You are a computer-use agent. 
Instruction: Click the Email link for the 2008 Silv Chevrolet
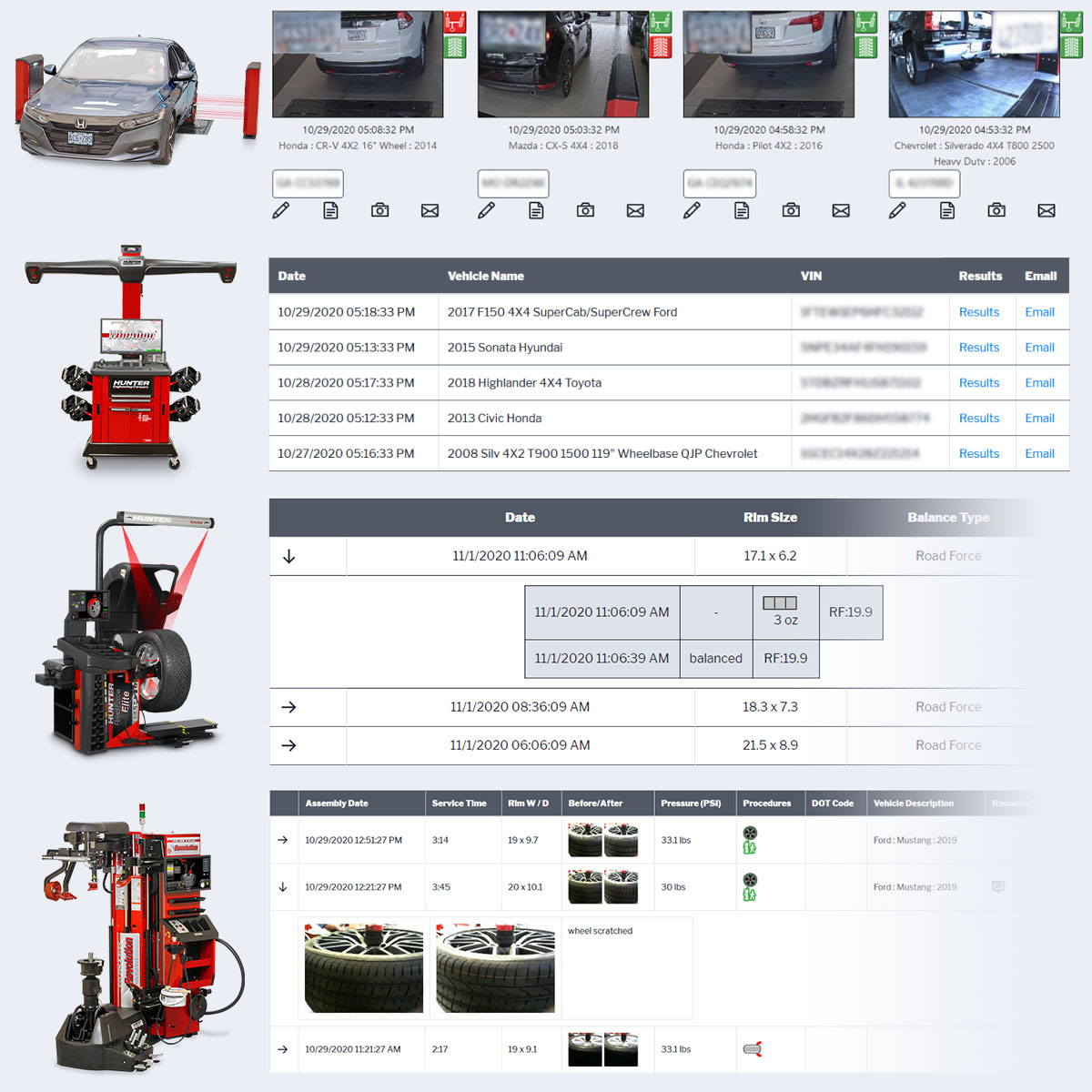point(1040,453)
